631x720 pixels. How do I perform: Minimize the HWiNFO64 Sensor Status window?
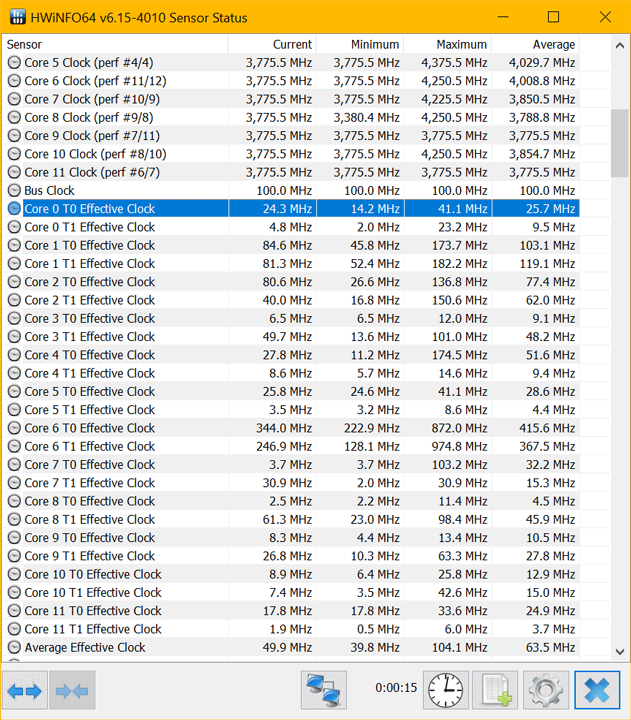(x=503, y=17)
